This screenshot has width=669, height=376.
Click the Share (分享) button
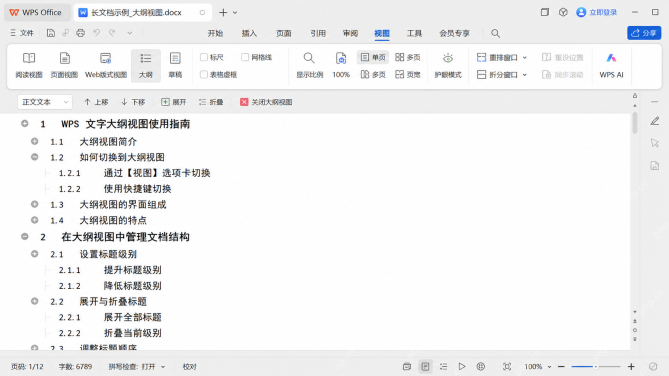tap(644, 33)
